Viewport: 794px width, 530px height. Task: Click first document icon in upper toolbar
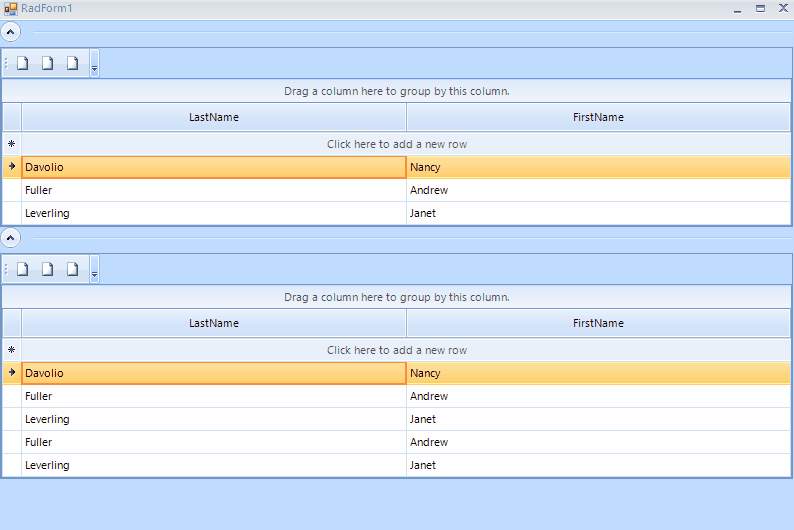(x=22, y=63)
